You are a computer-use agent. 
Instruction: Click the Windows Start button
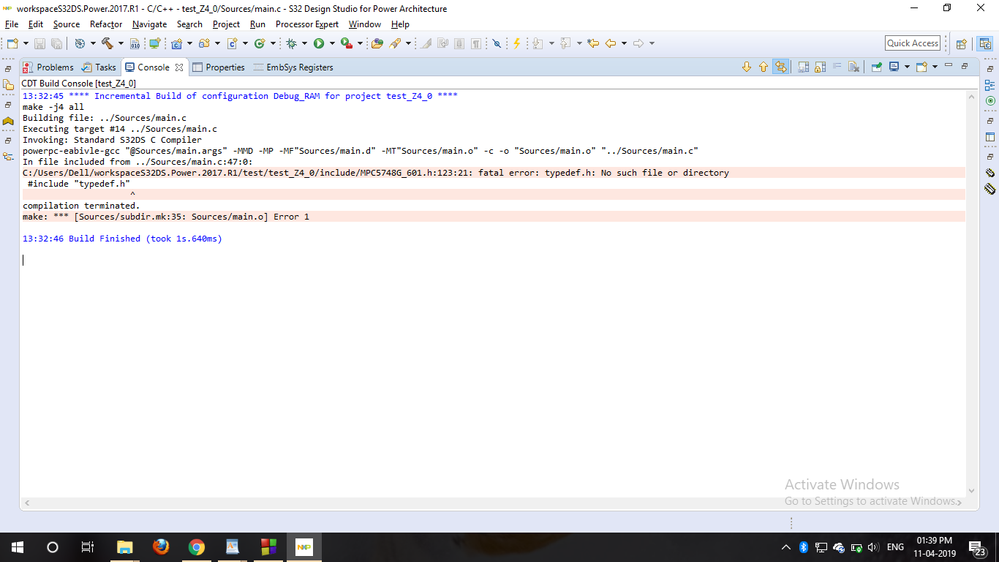pos(17,547)
